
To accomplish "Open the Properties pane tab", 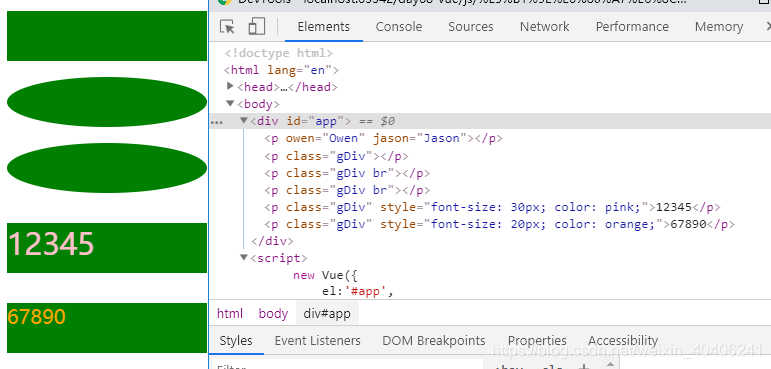I will click(537, 340).
